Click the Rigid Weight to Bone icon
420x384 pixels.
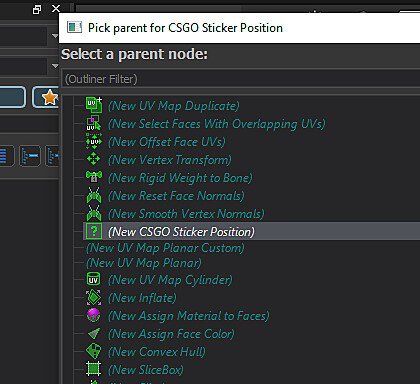click(94, 177)
